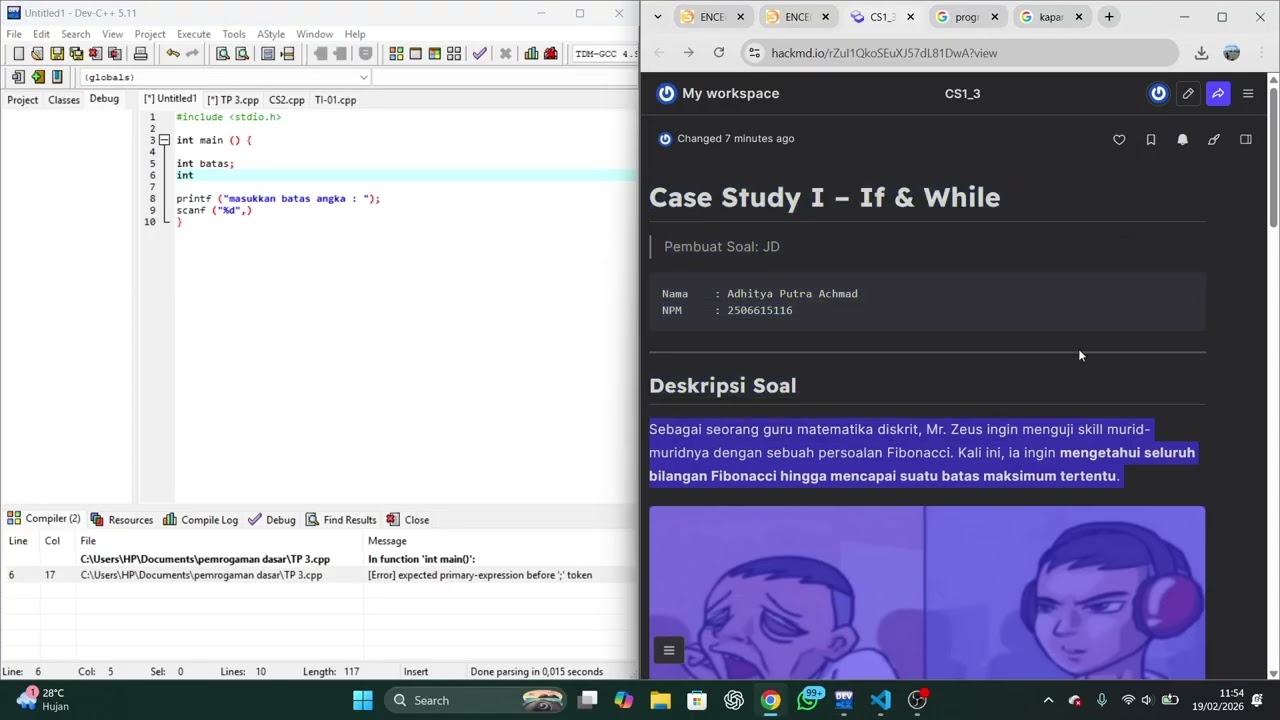This screenshot has height=720, width=1280.
Task: Switch to the TP 3.cpp editor tab
Action: pos(233,100)
